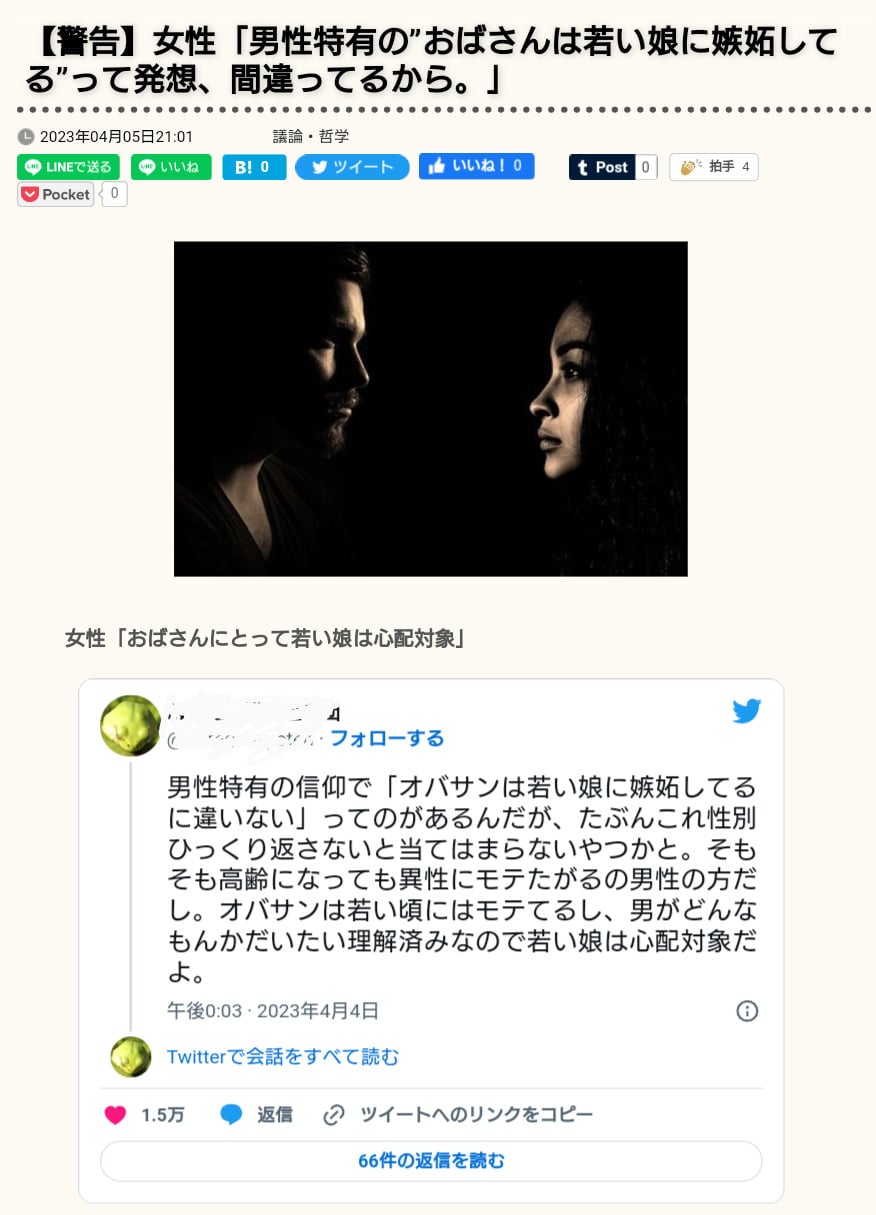Open Twitterで会話をすべて読む link
This screenshot has height=1215, width=876.
pyautogui.click(x=283, y=1057)
